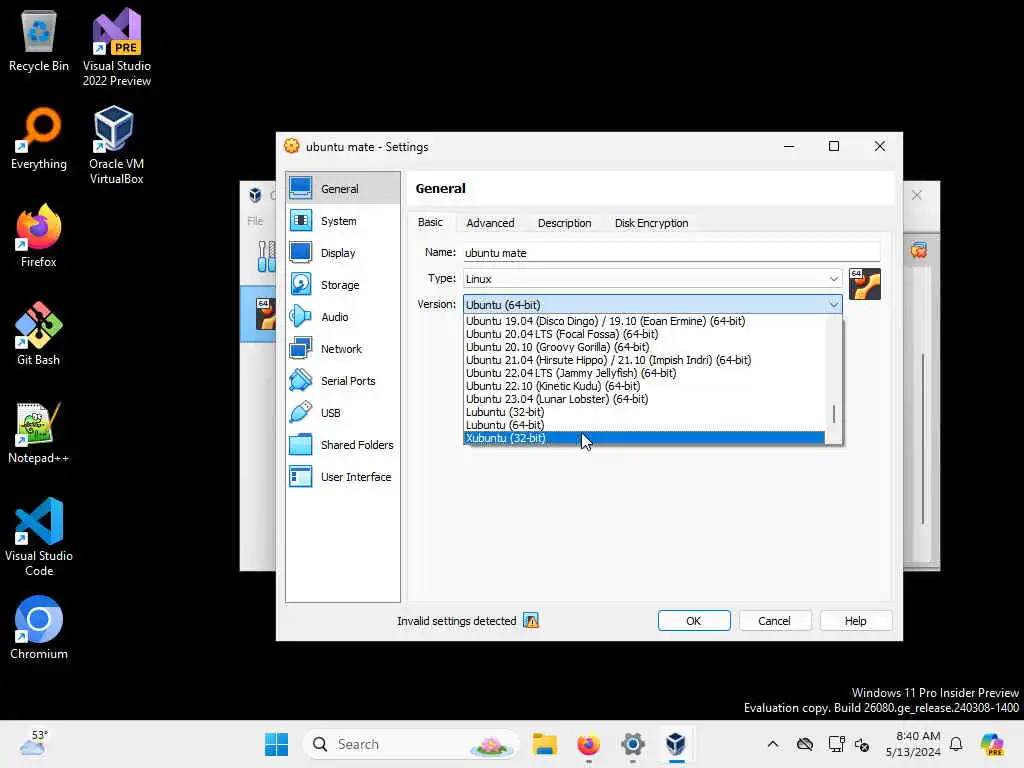Select the Chromium desktop shortcut
The height and width of the screenshot is (768, 1024).
tap(39, 628)
